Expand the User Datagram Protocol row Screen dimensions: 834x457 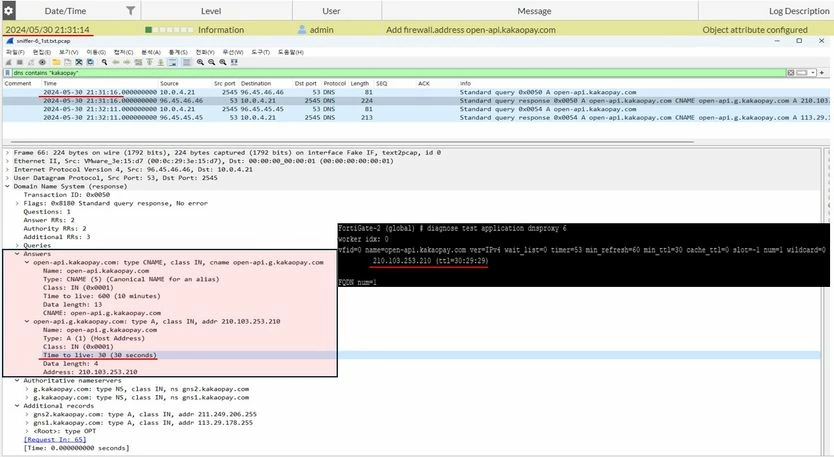coord(7,178)
